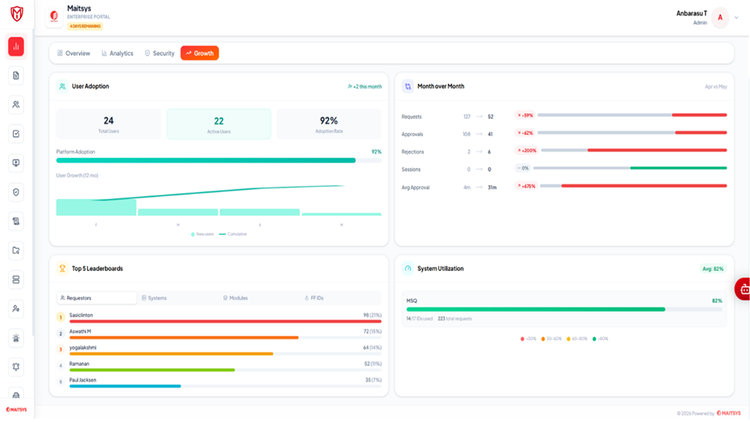Viewport: 750px width, 422px height.
Task: Select the Systems leaderboard tab
Action: tap(154, 298)
